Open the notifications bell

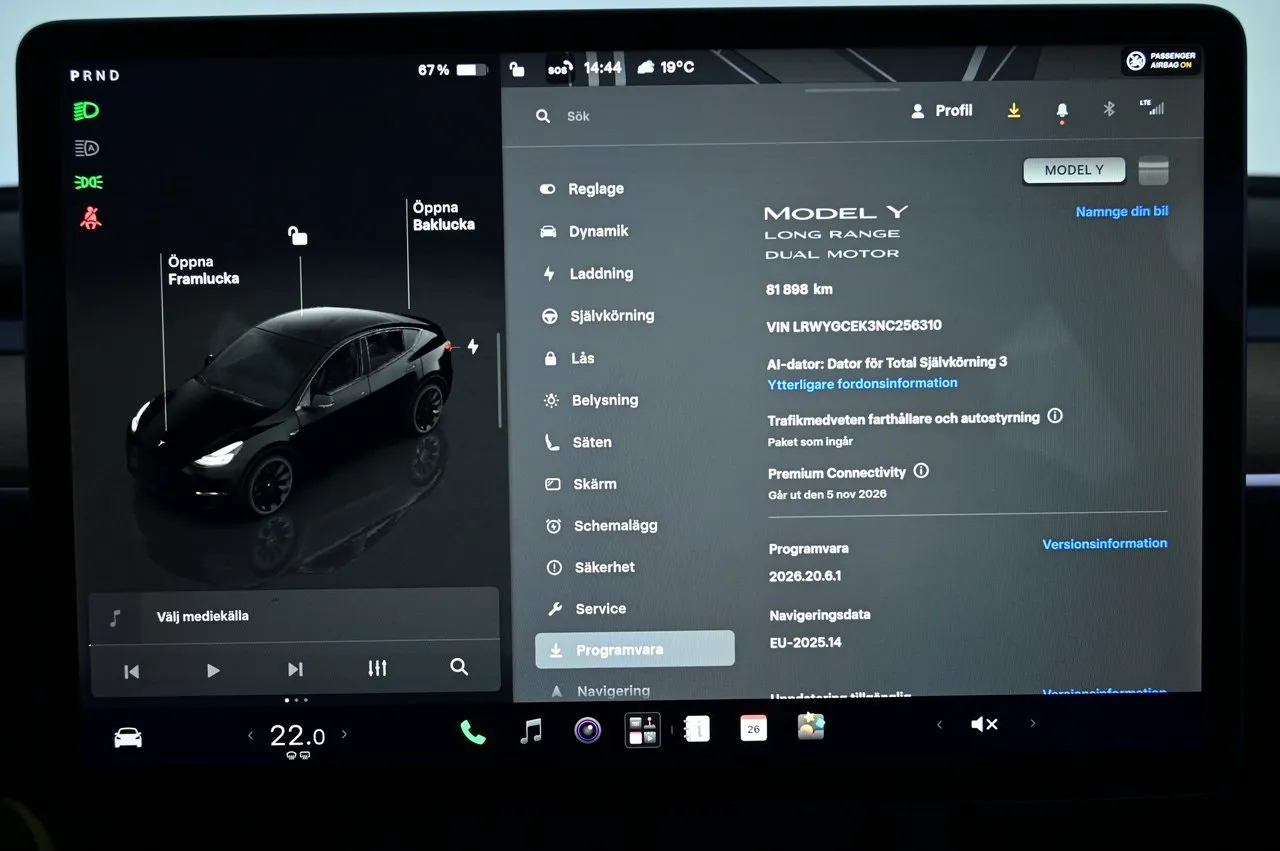(x=1062, y=111)
